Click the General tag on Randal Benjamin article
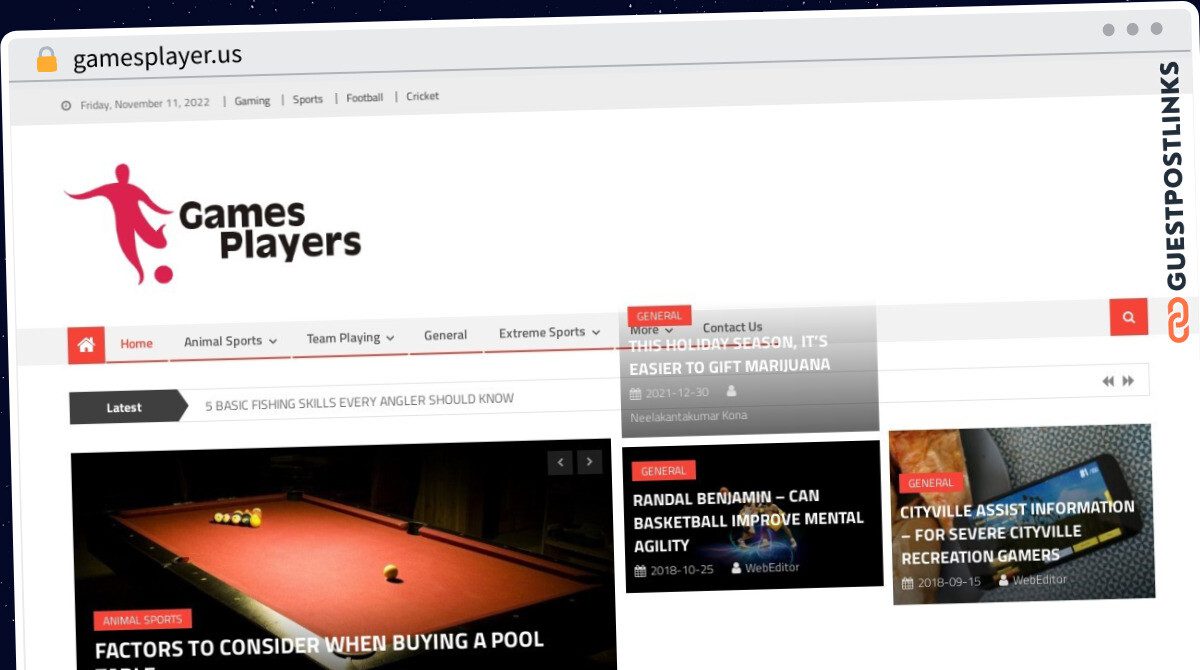This screenshot has height=670, width=1200. click(x=664, y=471)
